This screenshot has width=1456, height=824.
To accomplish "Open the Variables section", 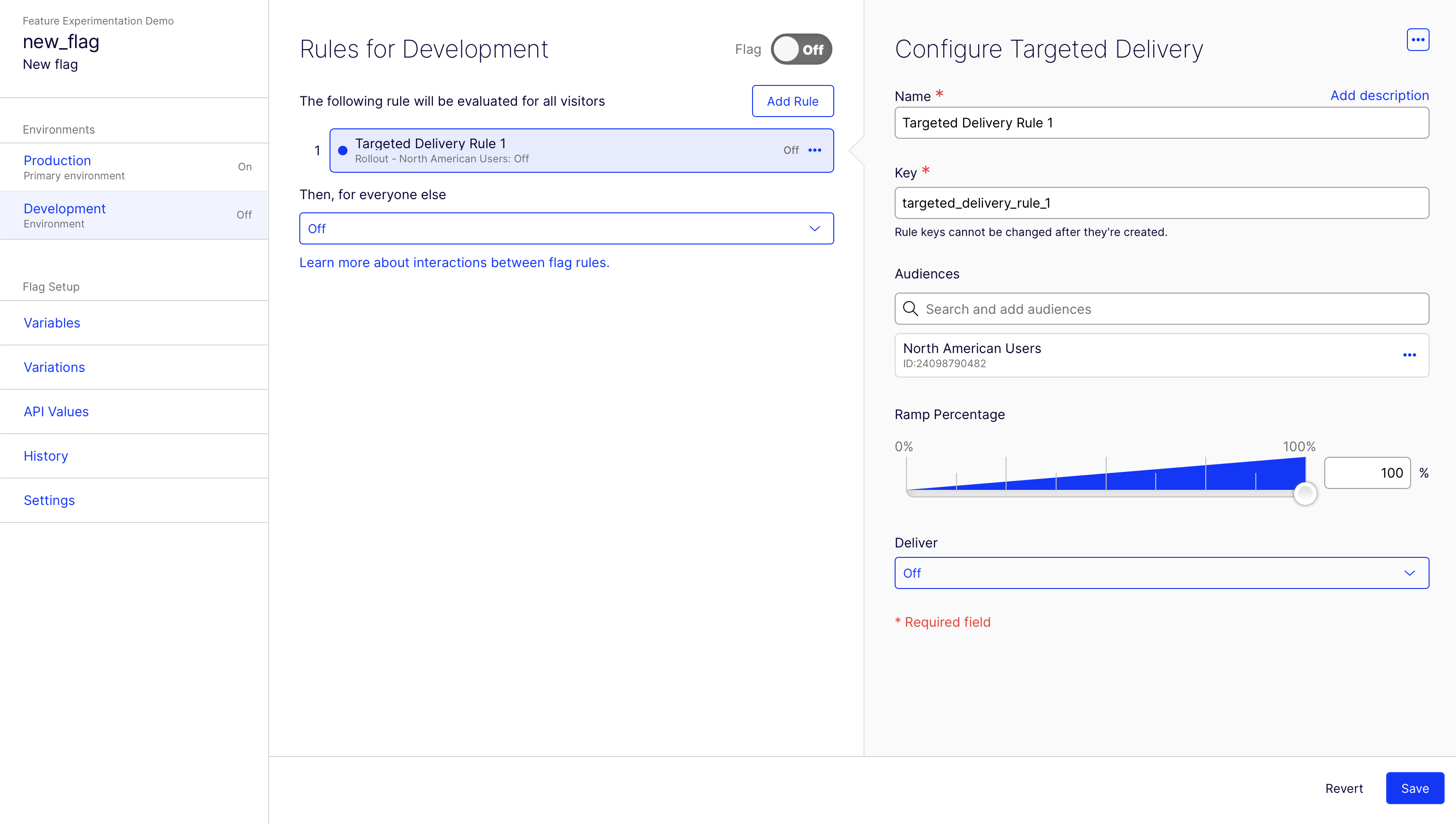I will pos(52,323).
